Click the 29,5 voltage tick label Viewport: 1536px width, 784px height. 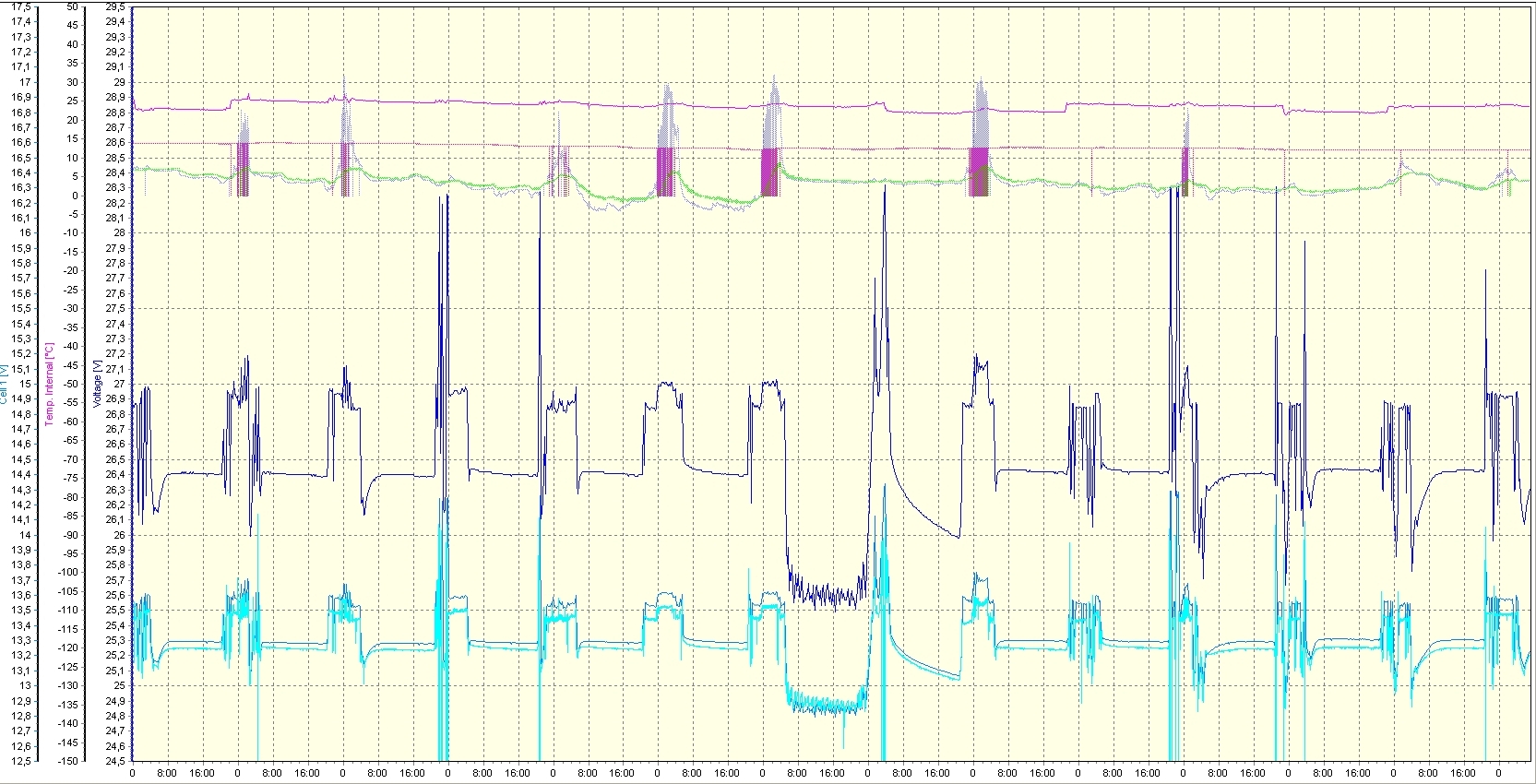114,6
